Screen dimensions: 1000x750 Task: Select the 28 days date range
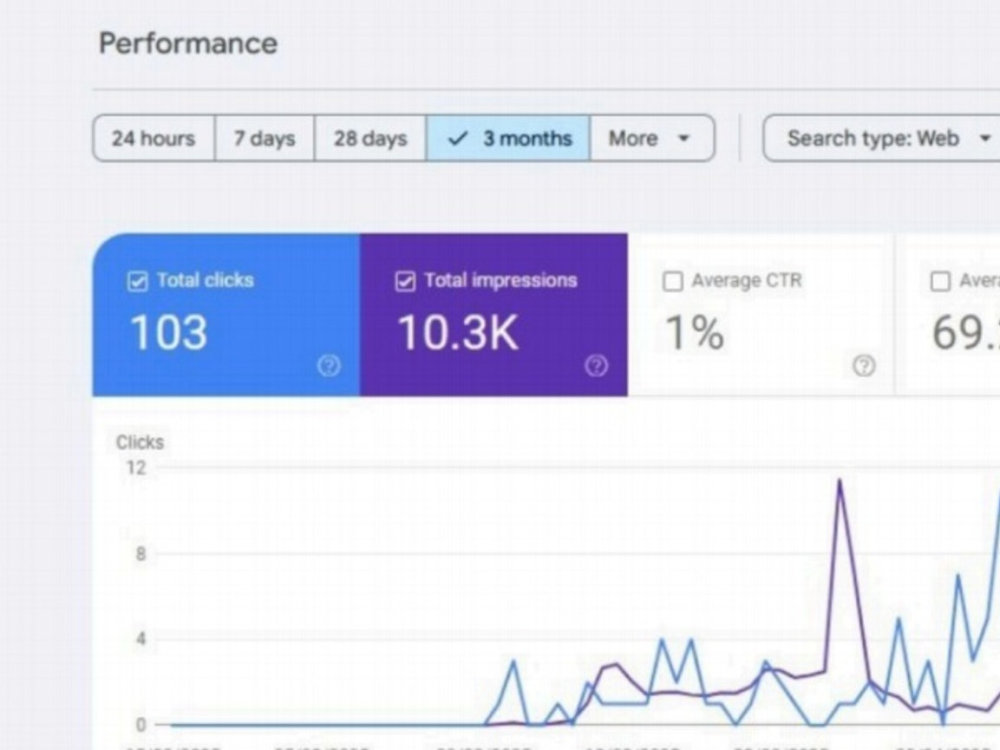point(371,138)
